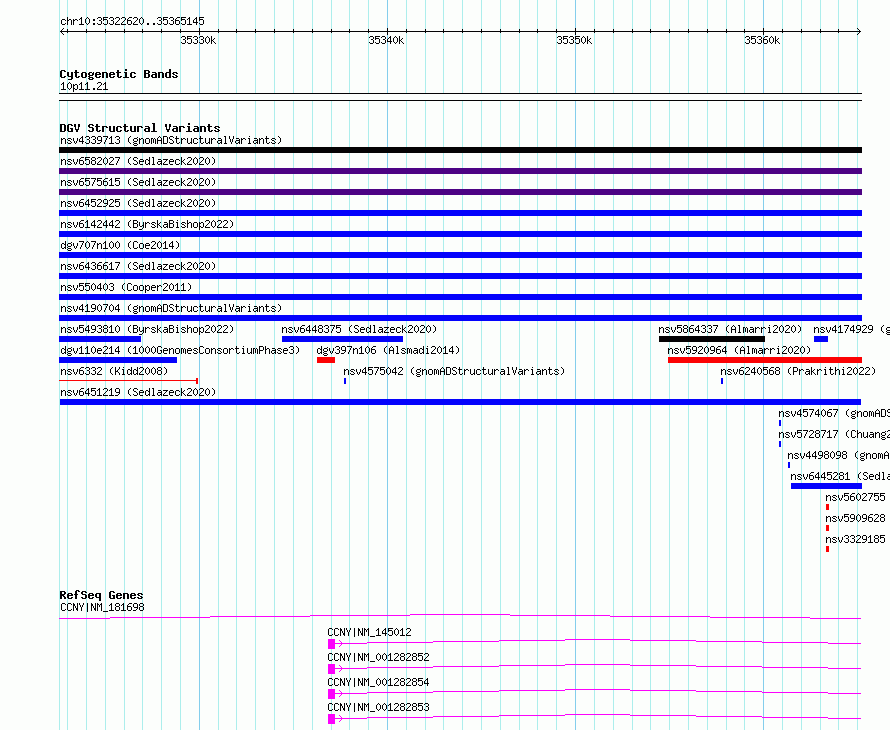Image resolution: width=890 pixels, height=730 pixels.
Task: Click nsv6332 (Kidd2008) label
Action: click(x=114, y=371)
